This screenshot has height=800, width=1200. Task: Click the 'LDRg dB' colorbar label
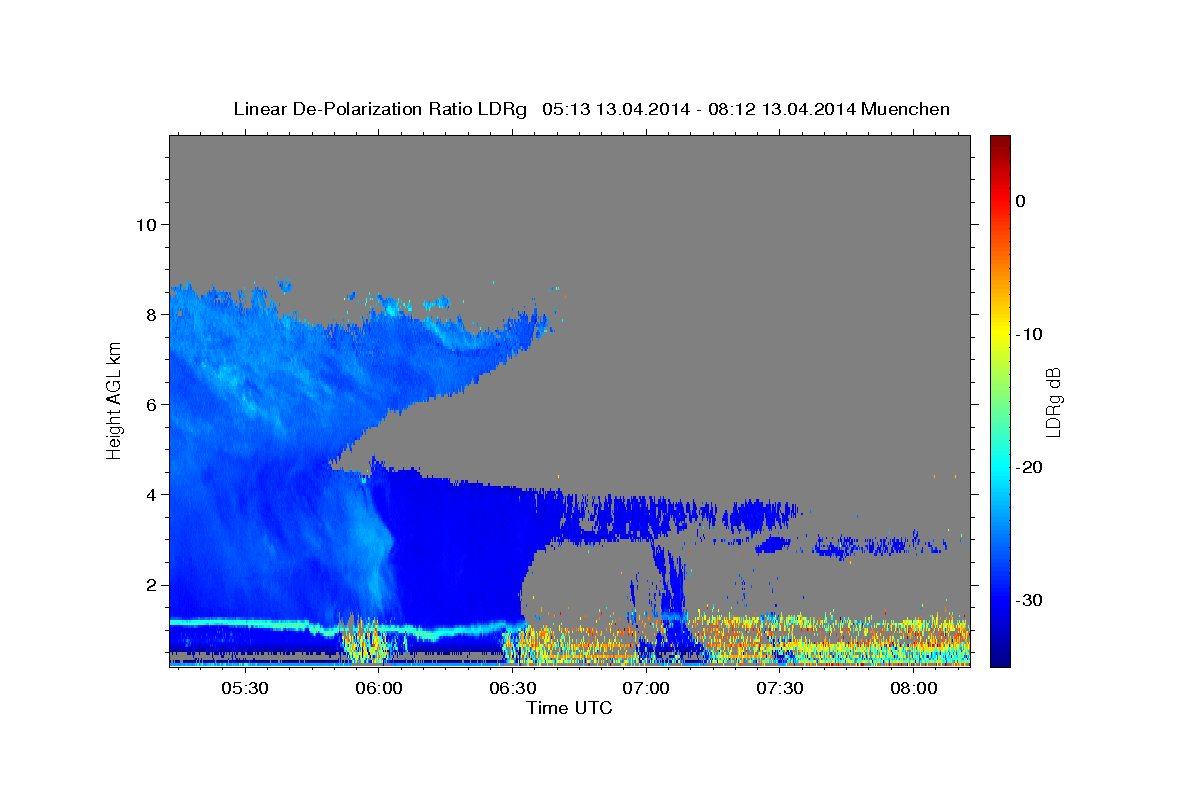tap(1052, 401)
